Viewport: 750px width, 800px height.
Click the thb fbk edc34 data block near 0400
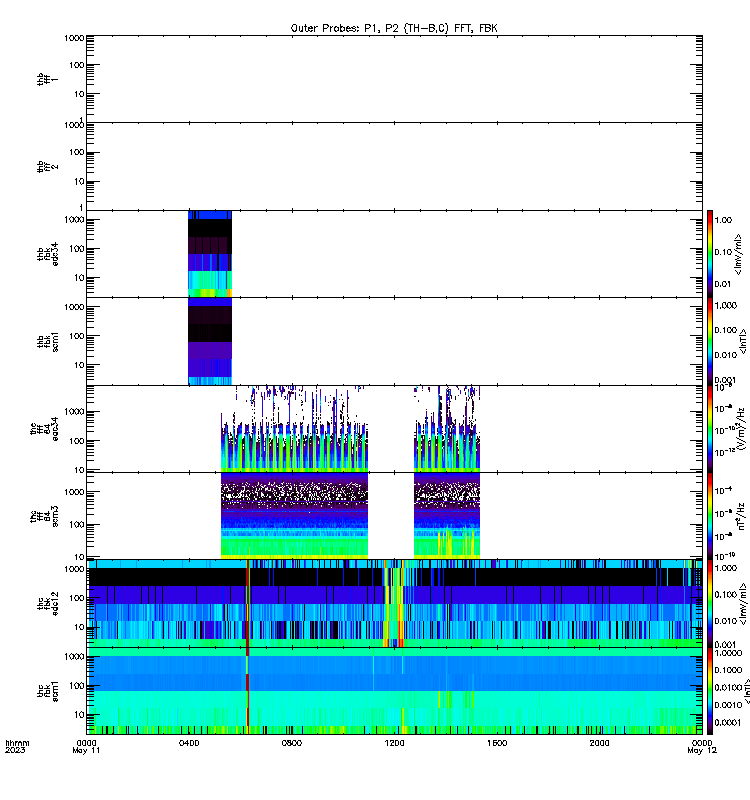coord(210,254)
